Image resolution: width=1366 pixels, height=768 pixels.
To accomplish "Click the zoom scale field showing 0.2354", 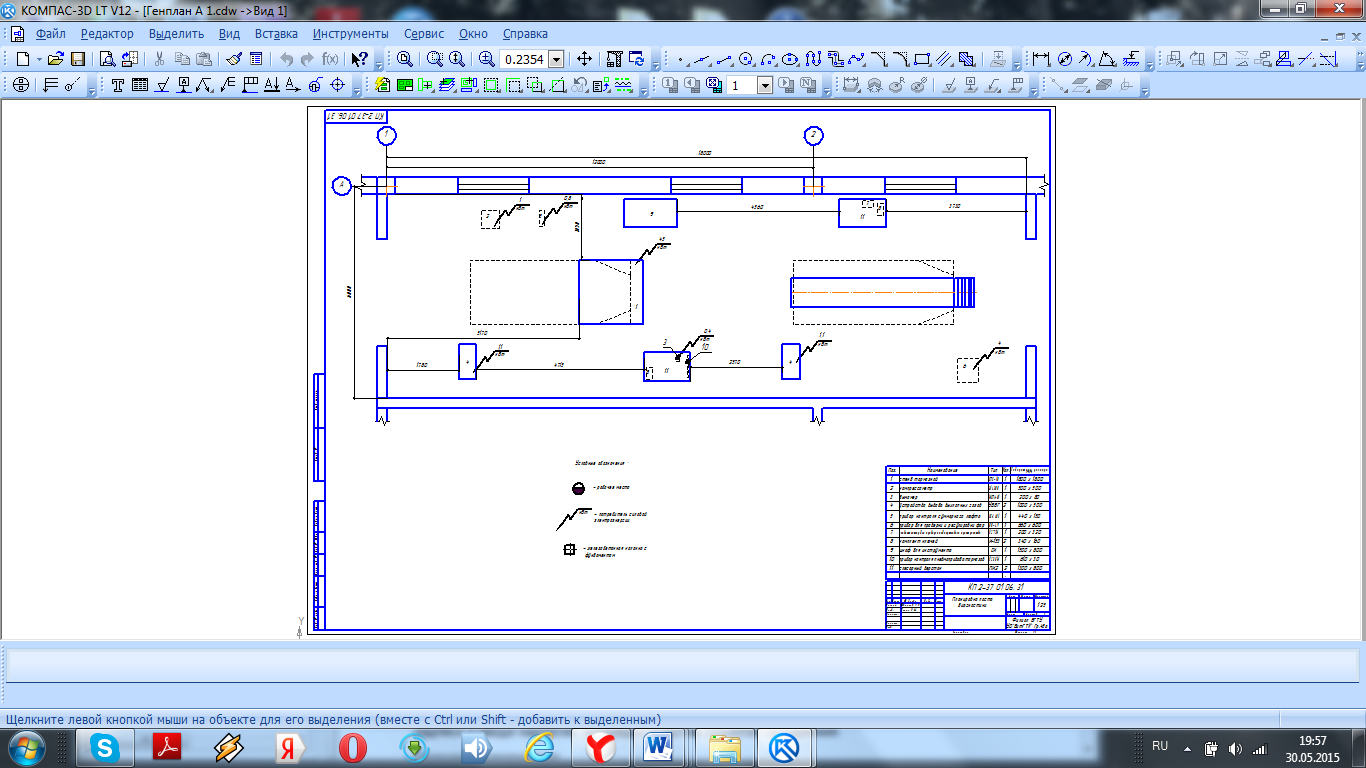I will (x=523, y=59).
